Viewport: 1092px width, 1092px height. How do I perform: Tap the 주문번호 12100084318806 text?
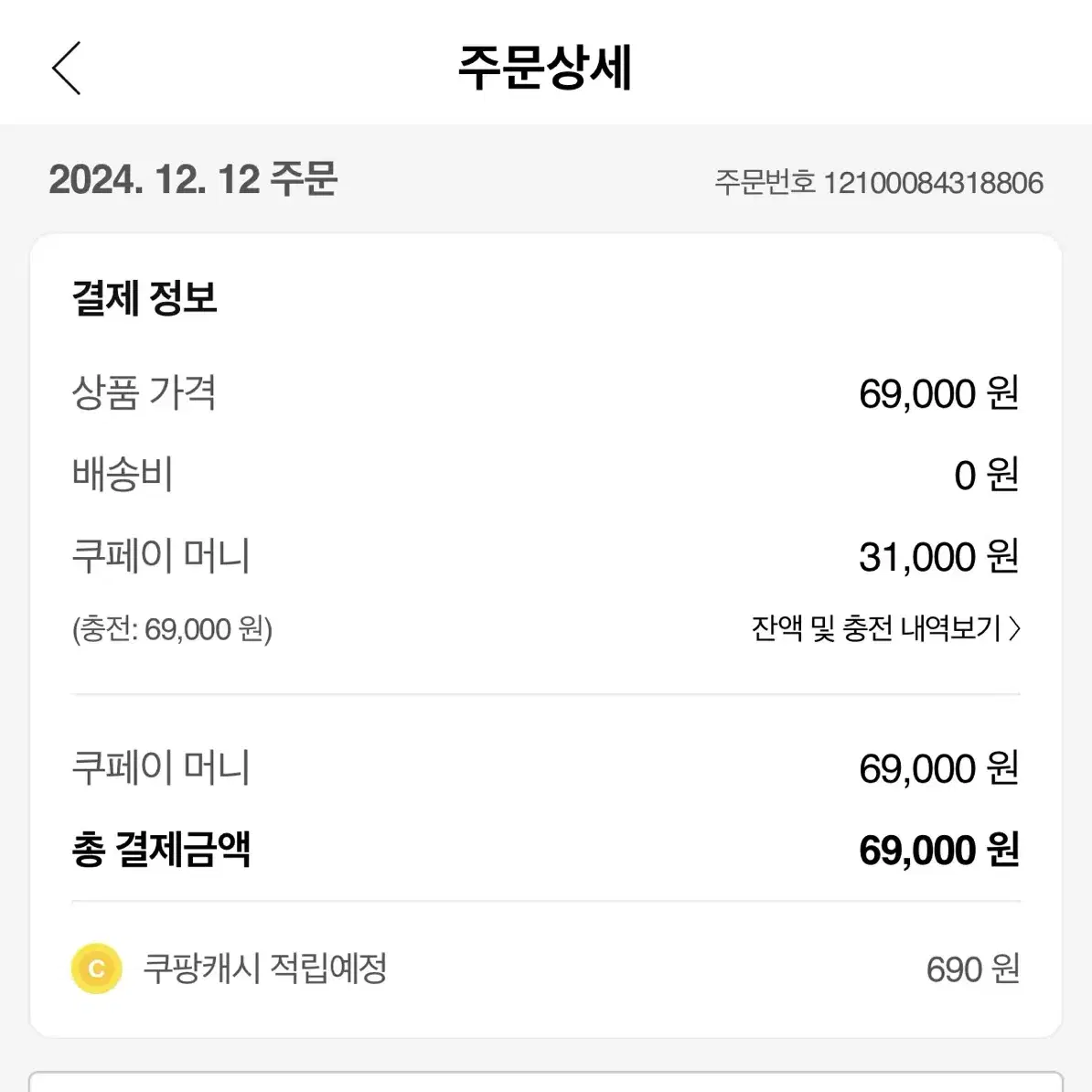pyautogui.click(x=879, y=183)
